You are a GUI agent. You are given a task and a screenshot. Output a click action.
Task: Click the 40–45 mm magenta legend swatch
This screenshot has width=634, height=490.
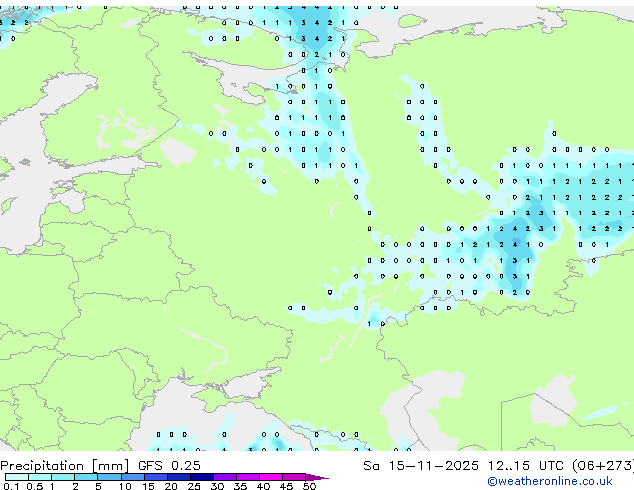coord(271,477)
